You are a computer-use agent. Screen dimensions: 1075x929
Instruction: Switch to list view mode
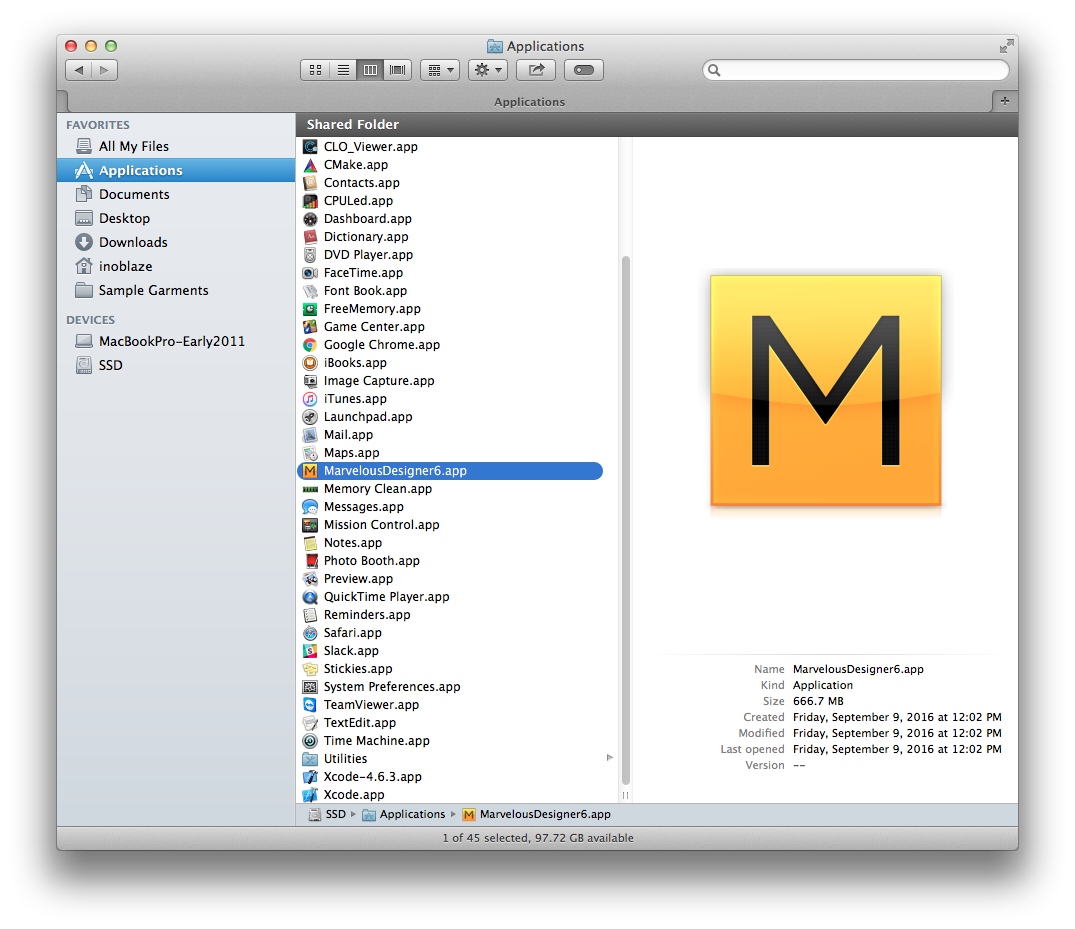pyautogui.click(x=343, y=70)
